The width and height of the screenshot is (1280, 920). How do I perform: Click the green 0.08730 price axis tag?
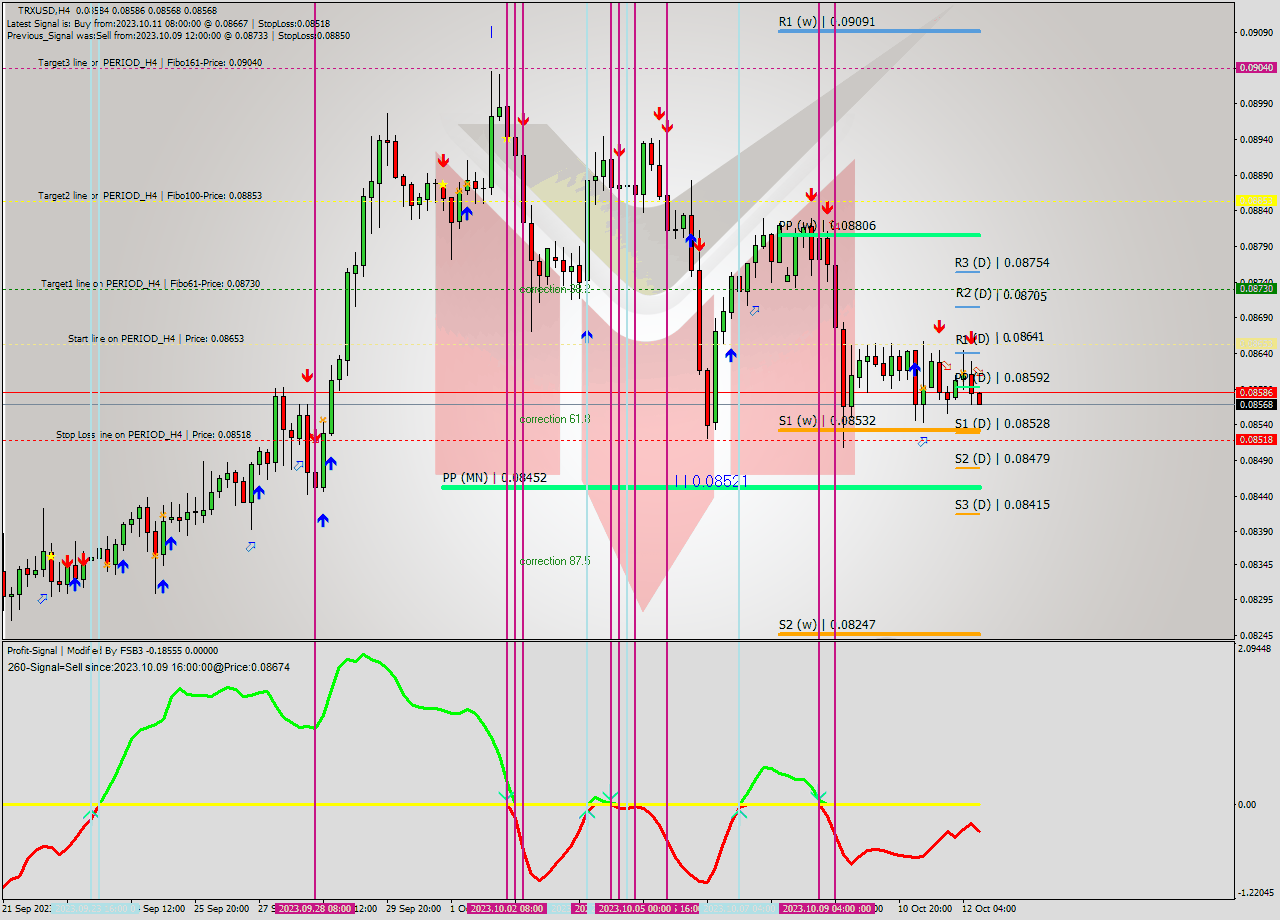pyautogui.click(x=1256, y=288)
